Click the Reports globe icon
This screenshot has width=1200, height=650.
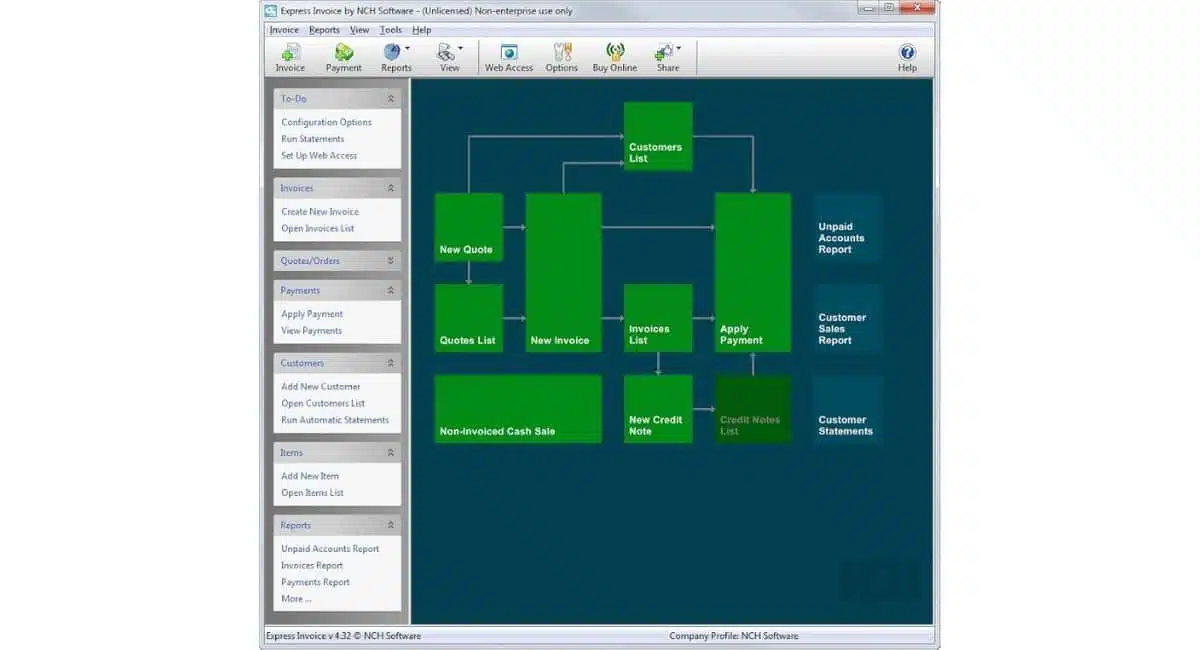coord(392,52)
